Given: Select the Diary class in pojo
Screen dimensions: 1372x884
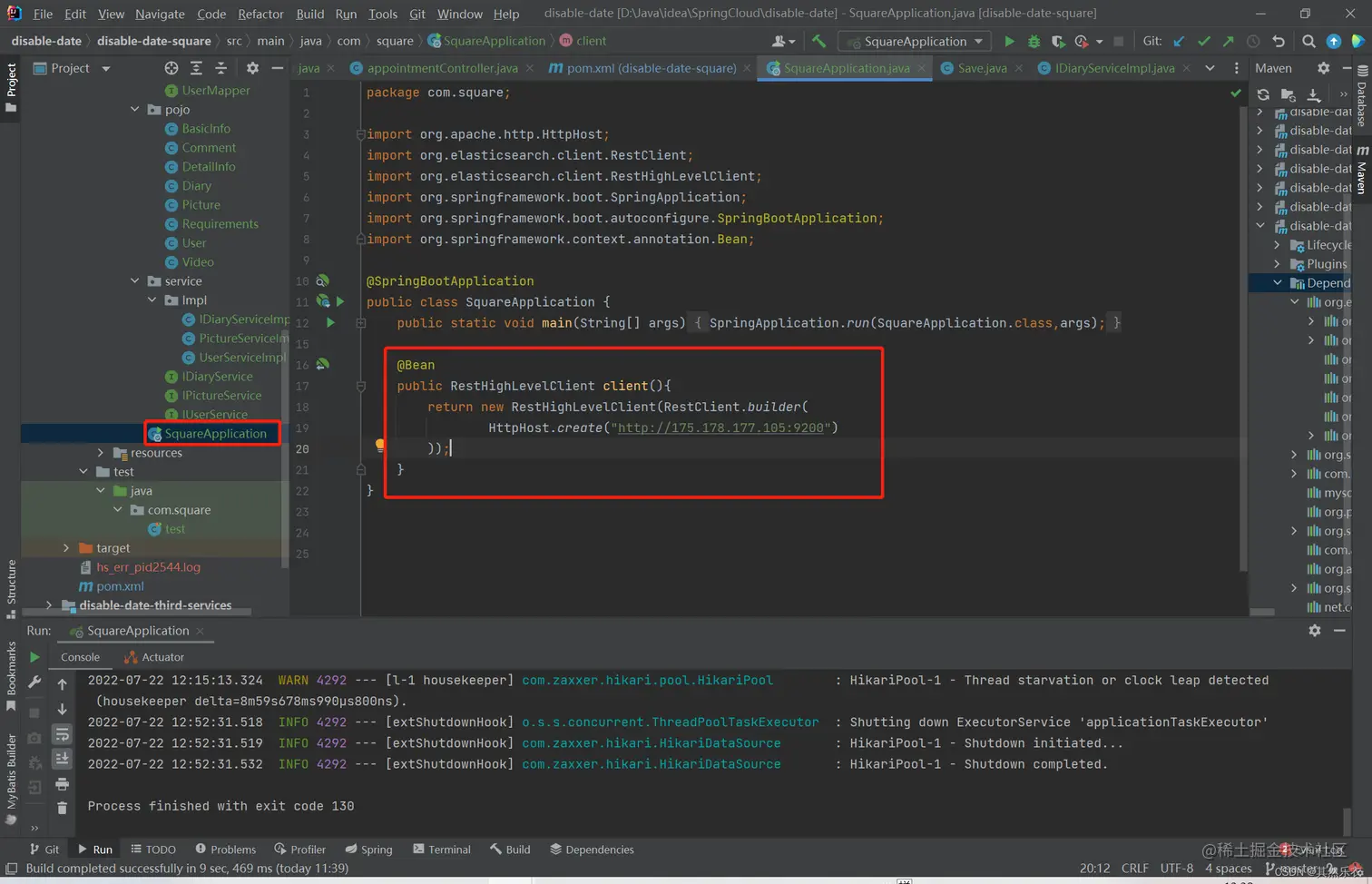Looking at the screenshot, I should pos(197,185).
